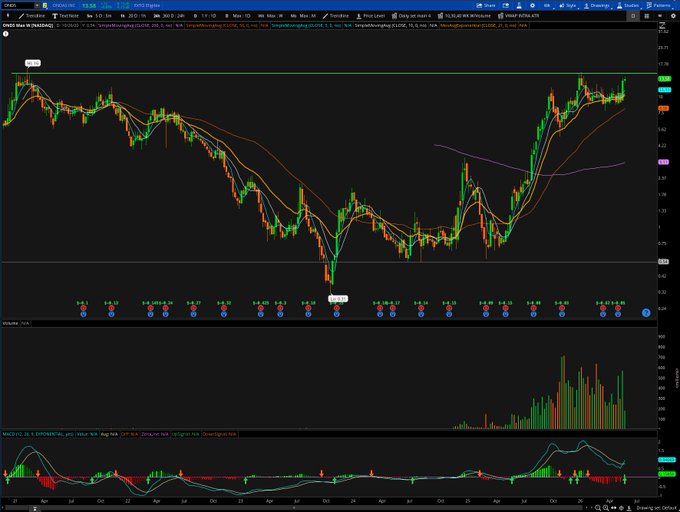Click the first blue dividend marker icon
This screenshot has height=512, width=680.
[83, 314]
